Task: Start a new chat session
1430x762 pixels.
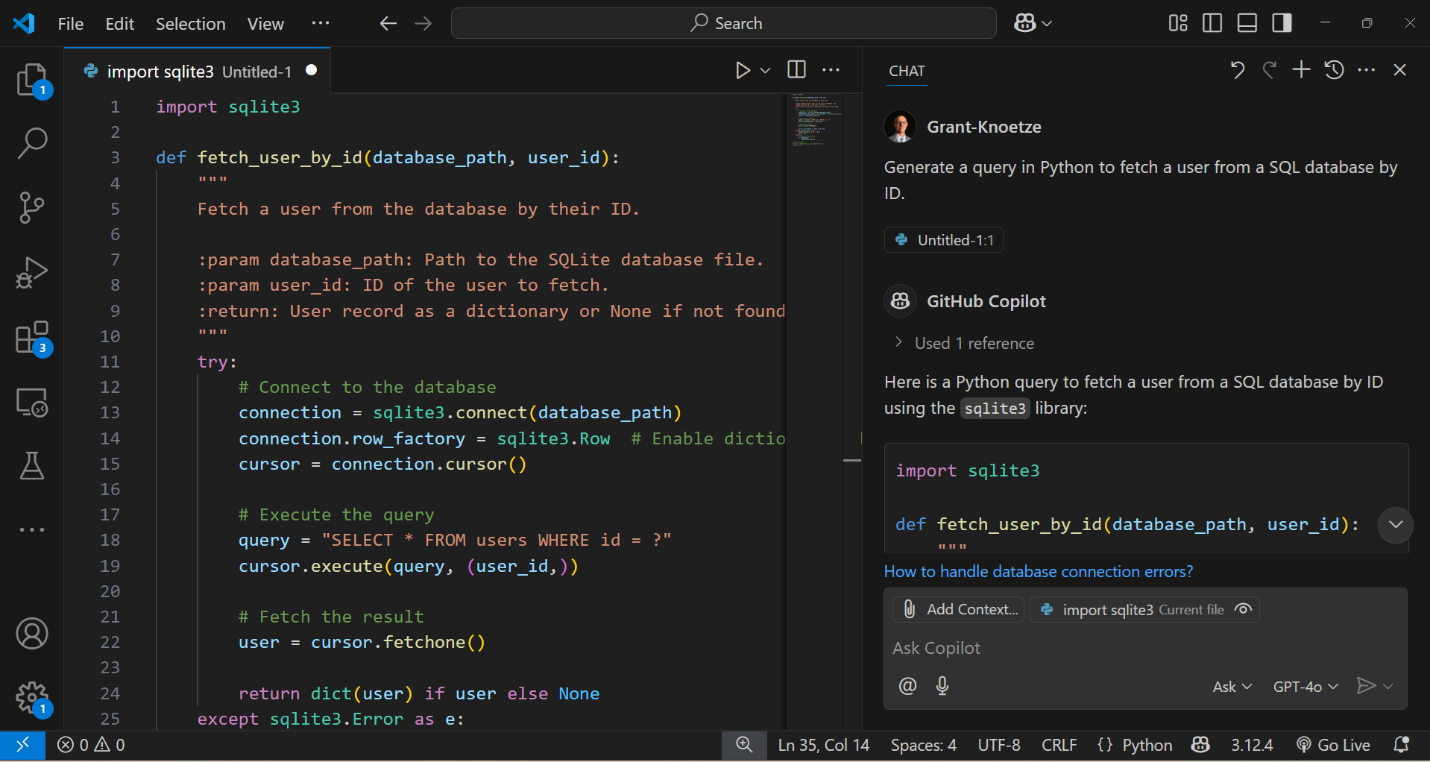Action: click(x=1301, y=69)
